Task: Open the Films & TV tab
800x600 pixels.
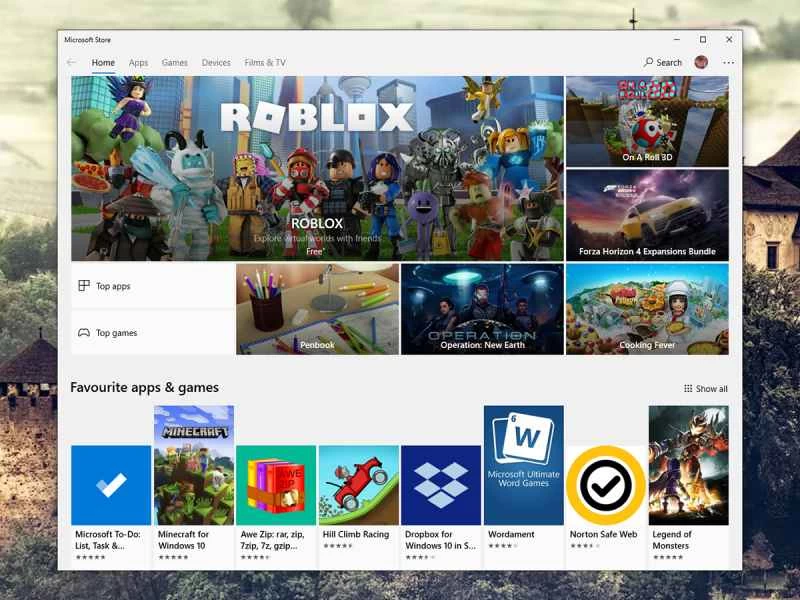Action: [265, 63]
